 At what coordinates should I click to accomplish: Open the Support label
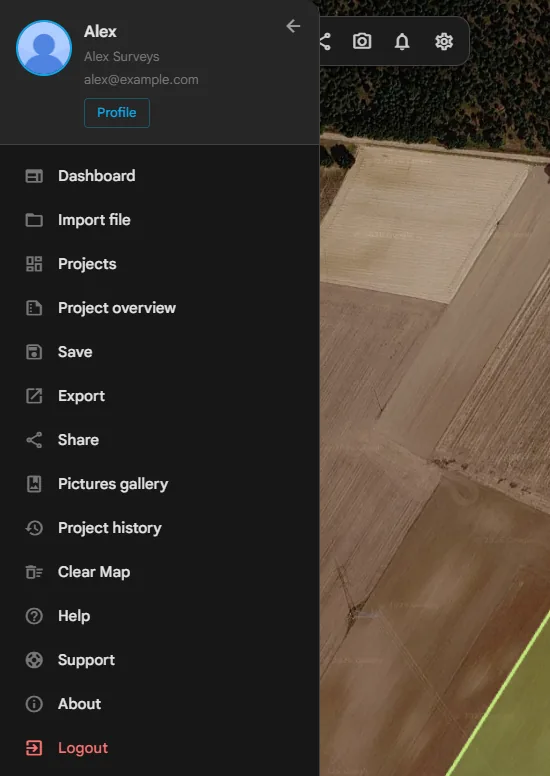tap(86, 660)
